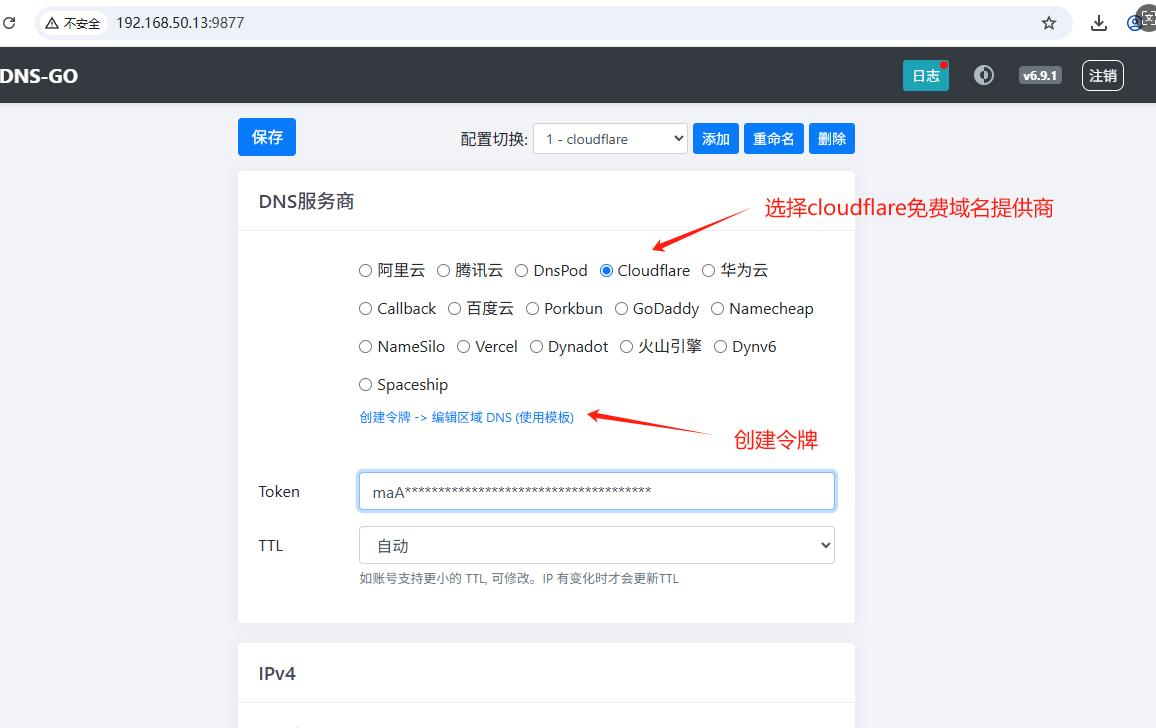Open the TTL 自动 dropdown
The width and height of the screenshot is (1156, 728).
tap(596, 545)
